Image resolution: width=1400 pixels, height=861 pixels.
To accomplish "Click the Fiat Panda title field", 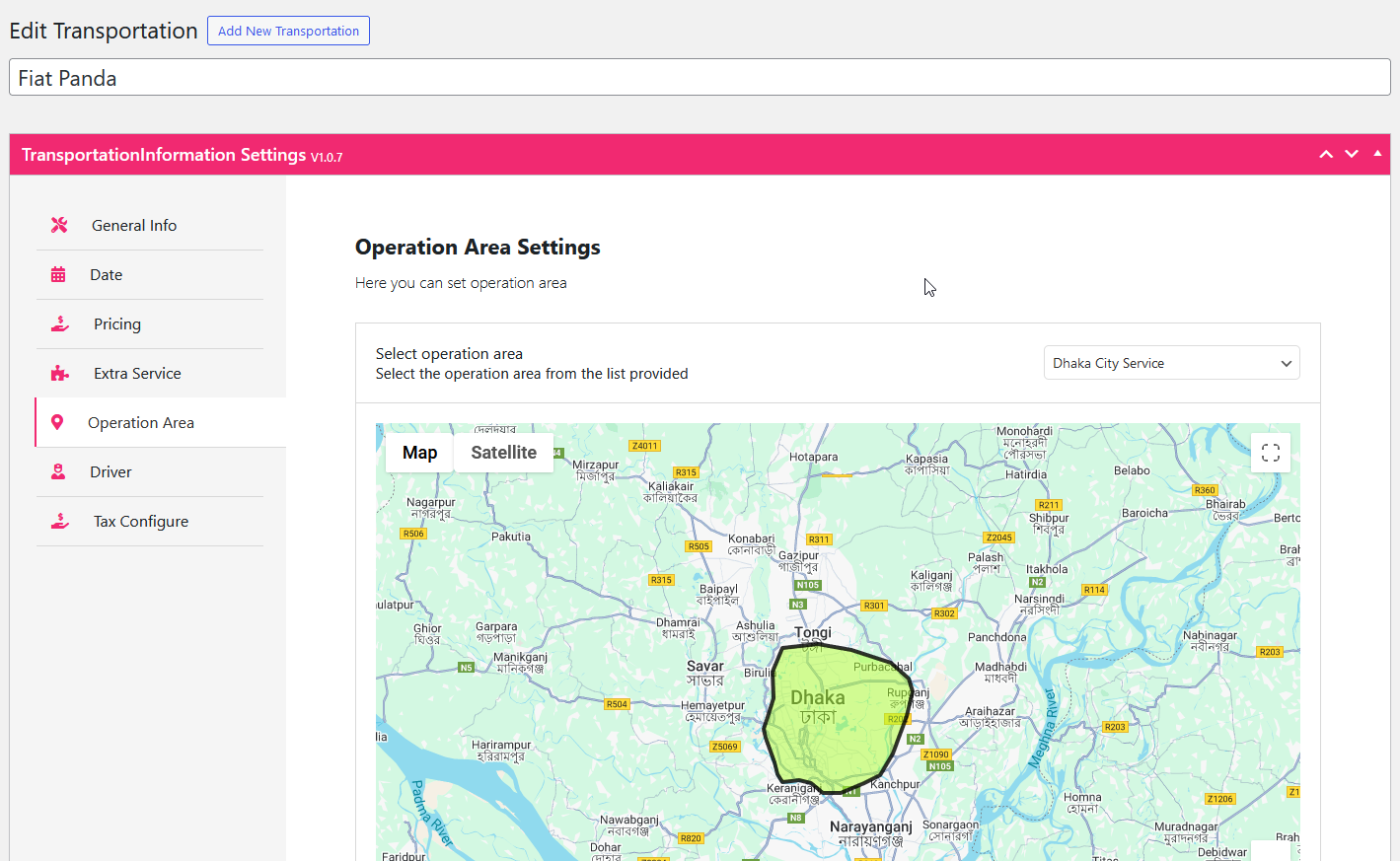I will [x=700, y=78].
